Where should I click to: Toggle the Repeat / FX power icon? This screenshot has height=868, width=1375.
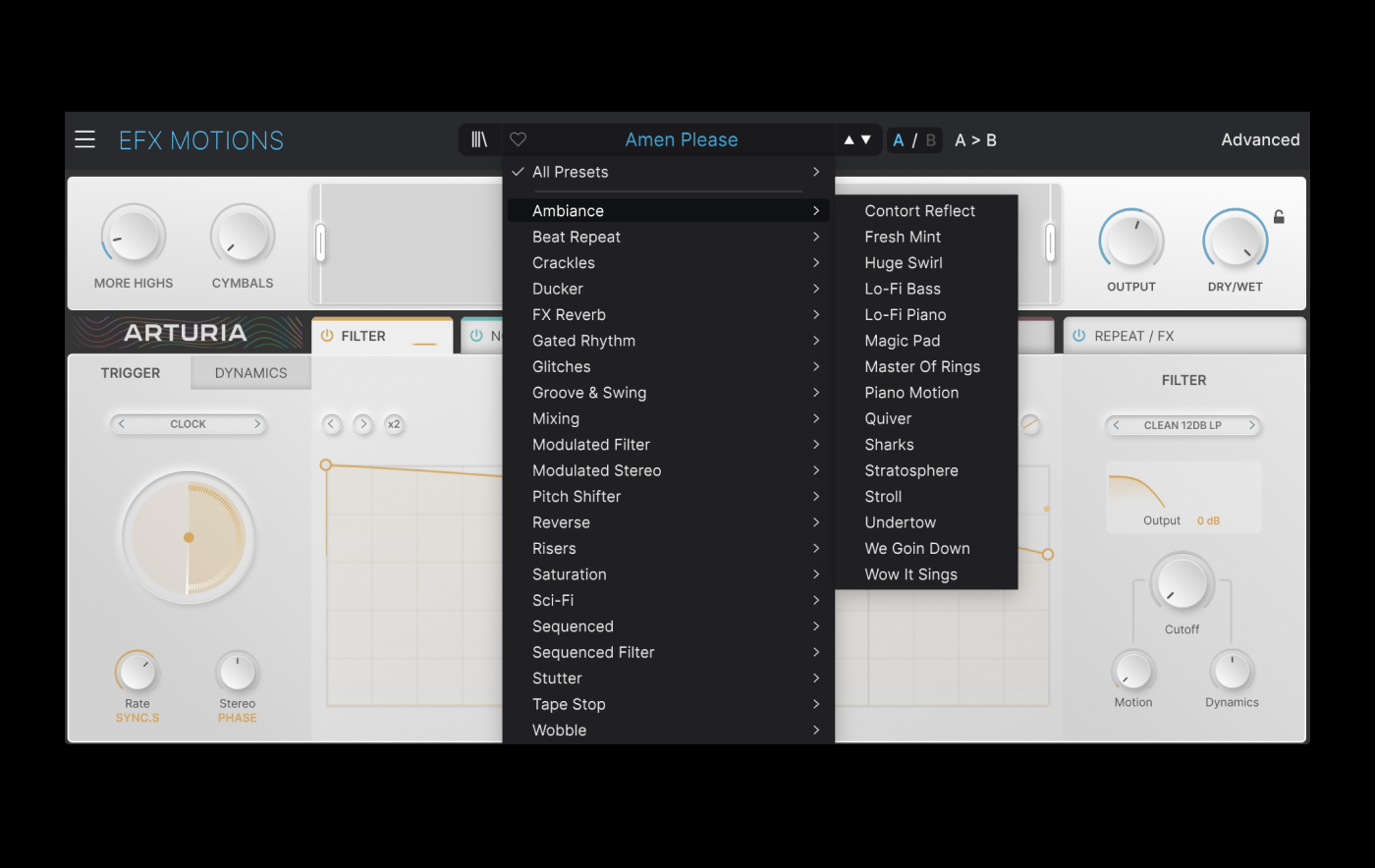pyautogui.click(x=1078, y=336)
